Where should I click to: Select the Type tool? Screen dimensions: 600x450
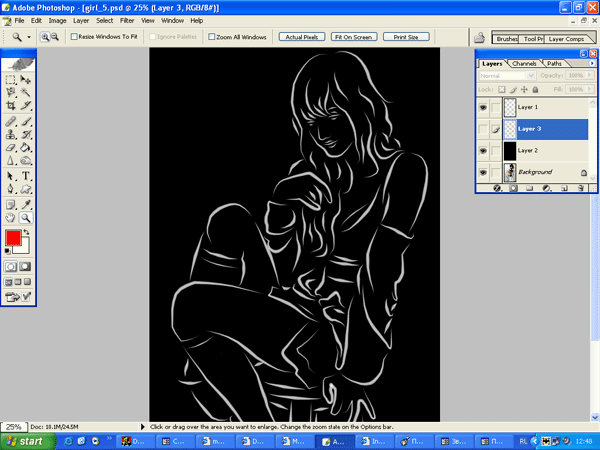coord(26,176)
